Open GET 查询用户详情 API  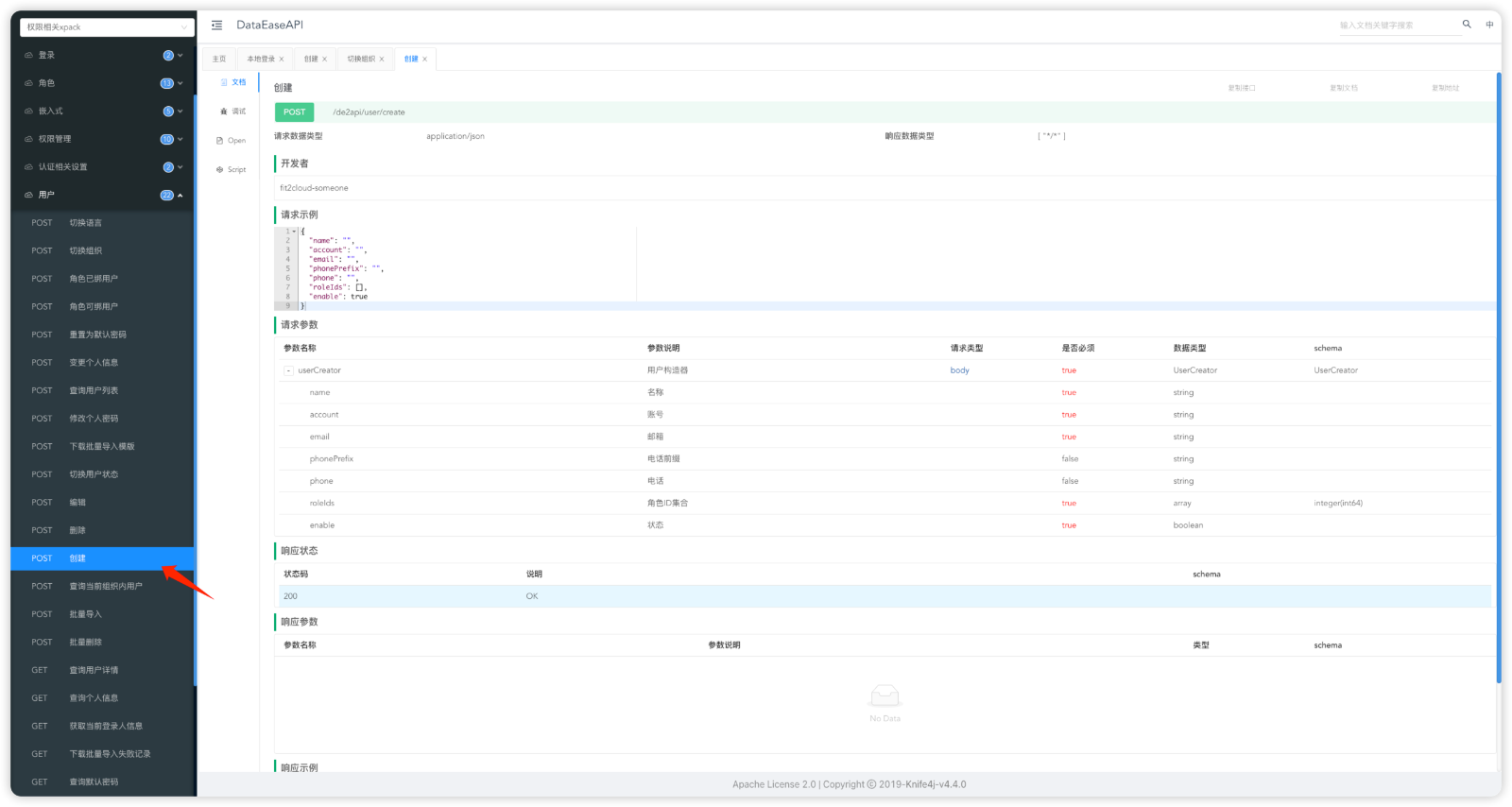click(102, 670)
